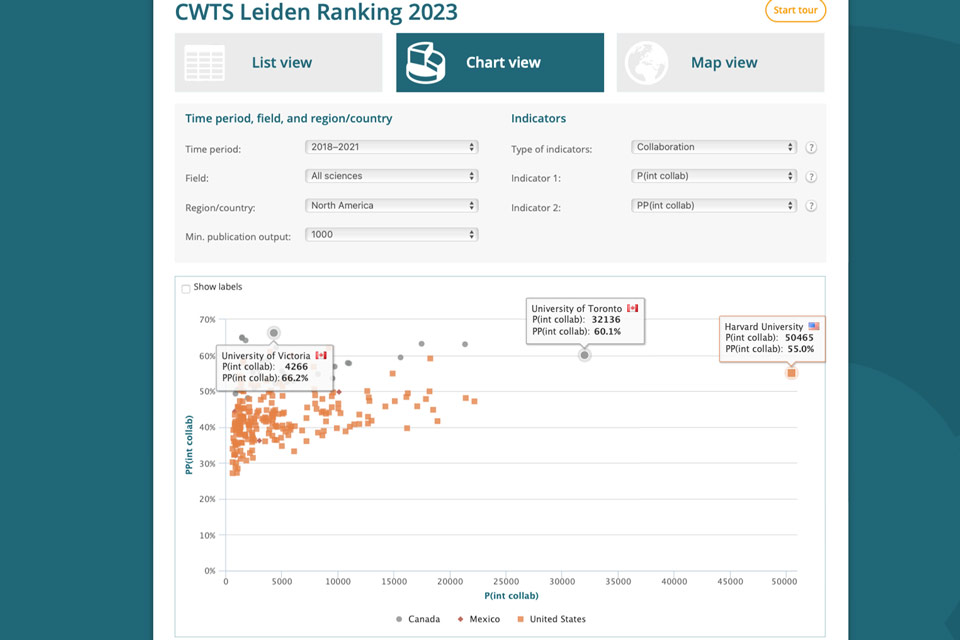Screen dimensions: 960x640
Task: Click the Harvard University data point
Action: tap(792, 373)
